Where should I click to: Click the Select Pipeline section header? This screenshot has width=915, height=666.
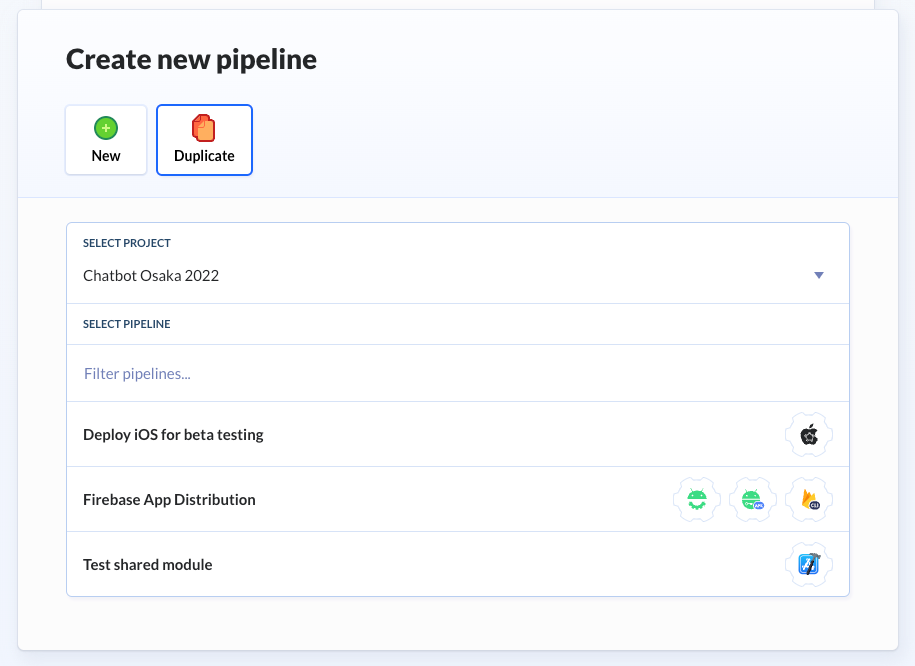127,324
